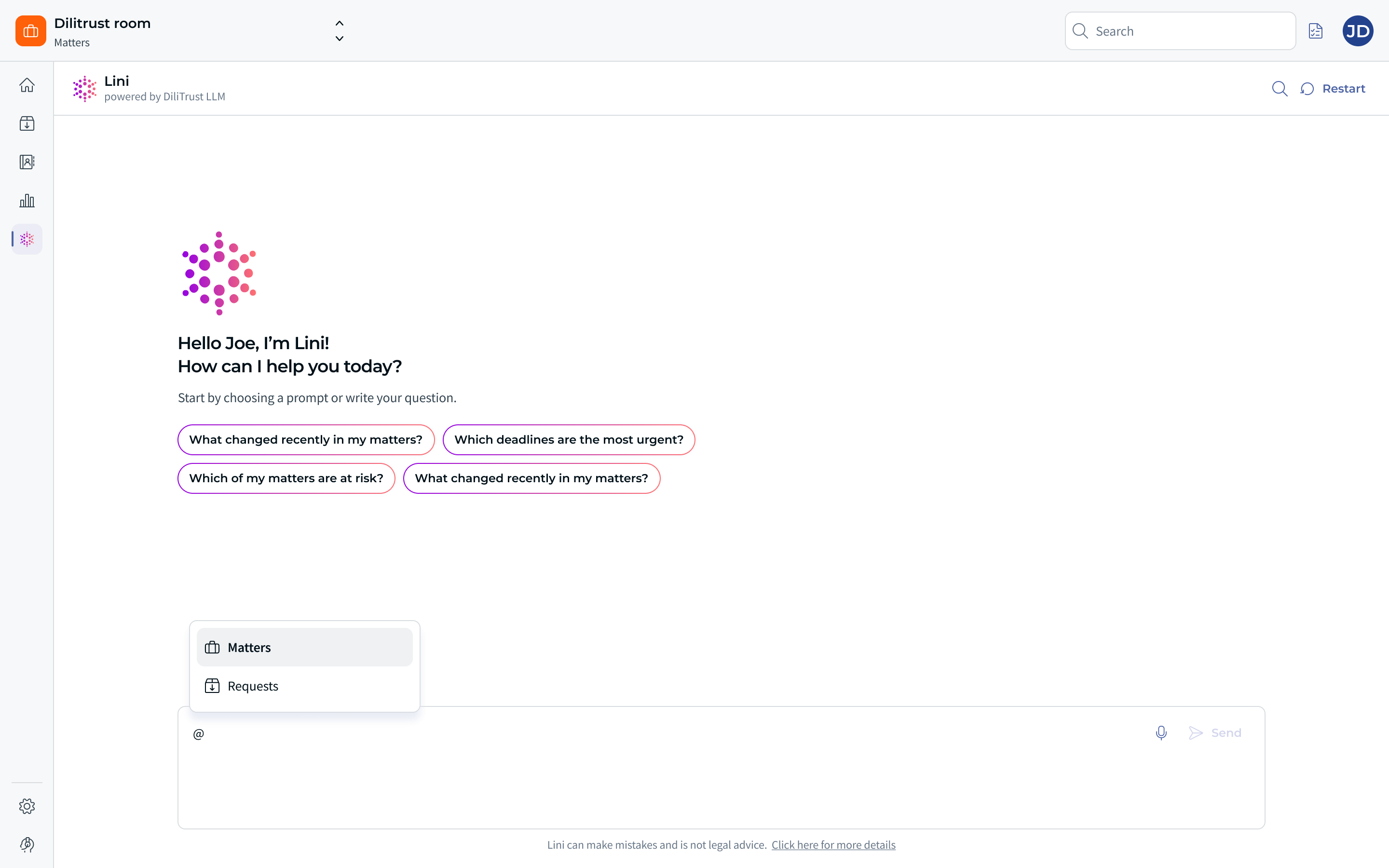Click the conversation search magnifier icon
1389x868 pixels.
click(1280, 88)
